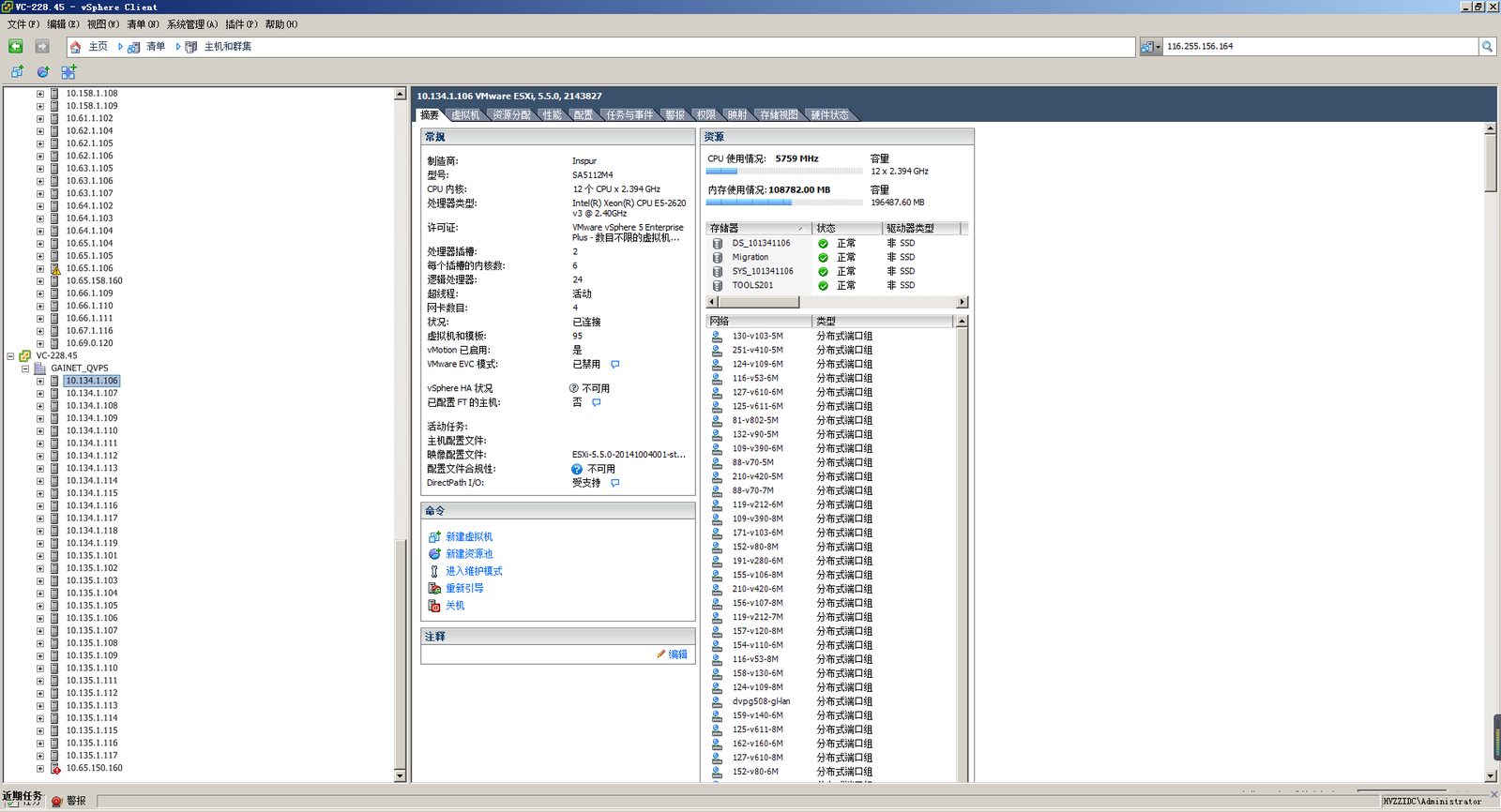Click question mark icon beside vSphere HA status

pos(574,388)
